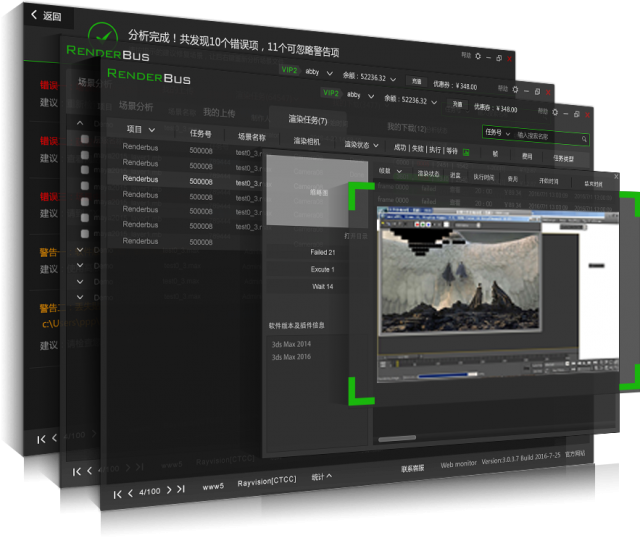Screen dimensions: 640x538
Task: Click the green analysis-complete checkmark icon
Action: click(x=103, y=36)
